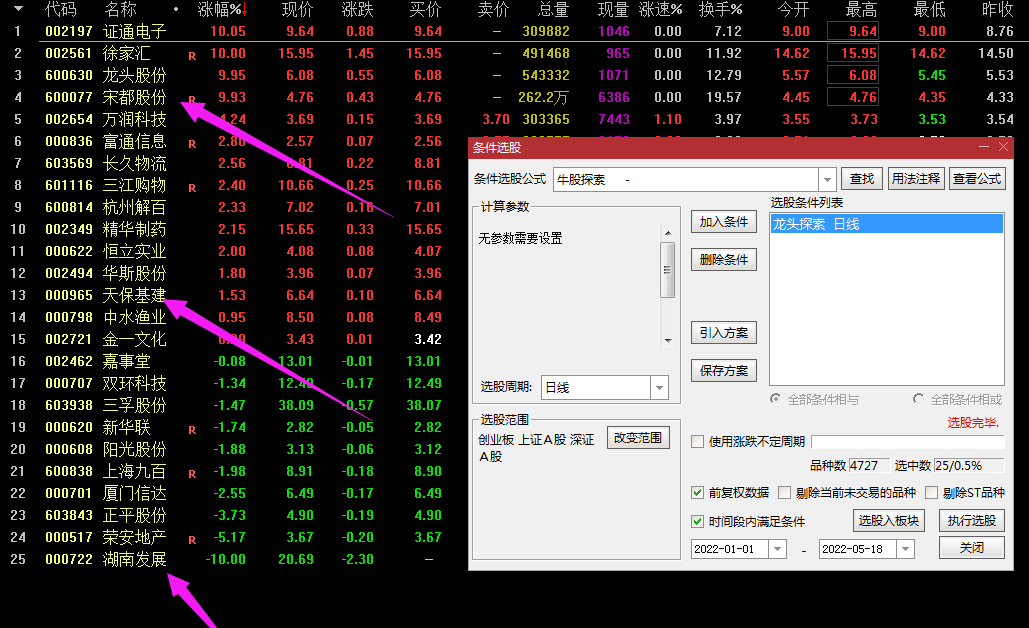The height and width of the screenshot is (628, 1029).
Task: Select stock row 杭州解百
Action: [x=234, y=207]
